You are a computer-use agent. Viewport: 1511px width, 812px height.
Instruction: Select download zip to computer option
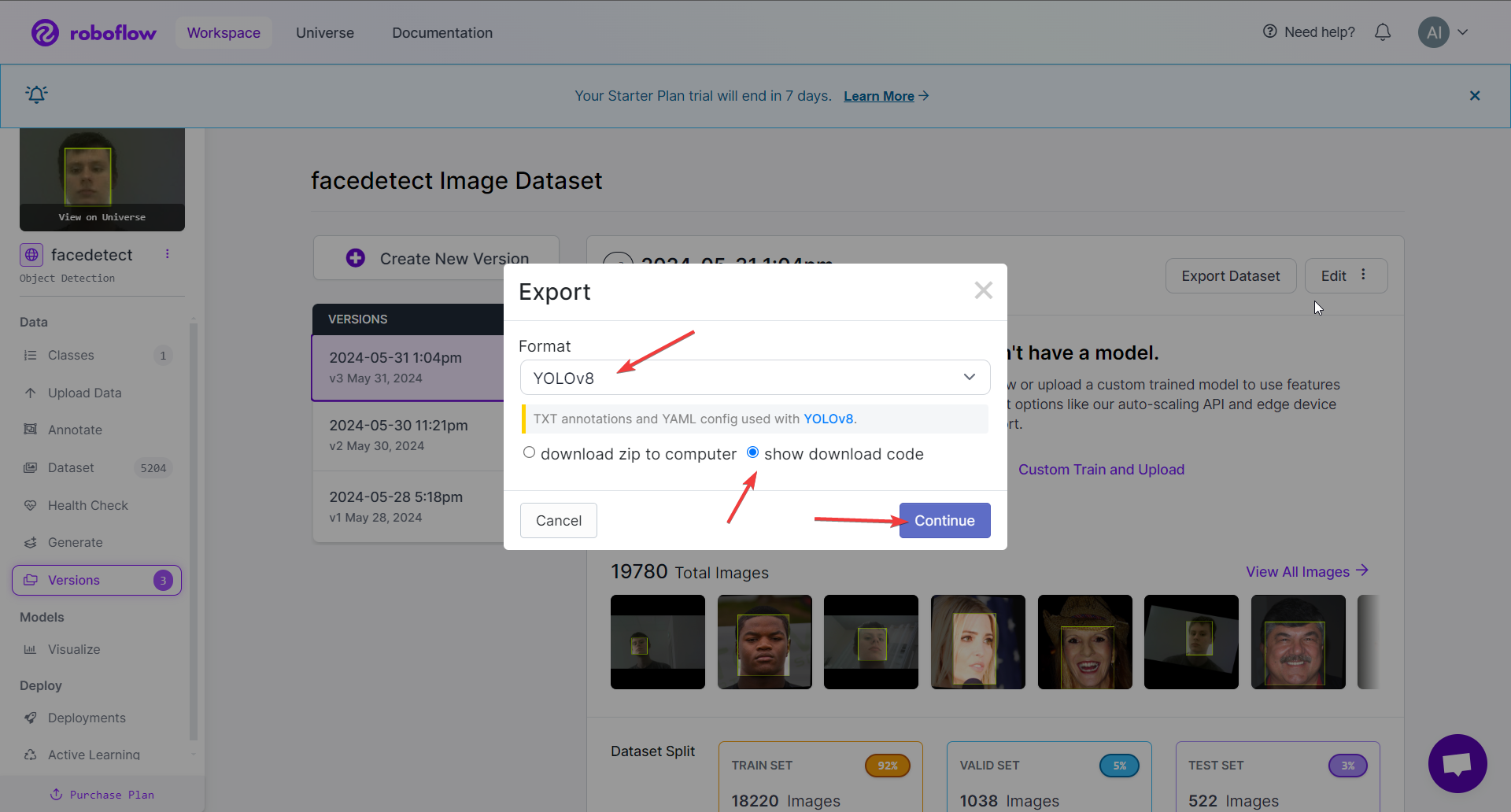click(x=529, y=452)
